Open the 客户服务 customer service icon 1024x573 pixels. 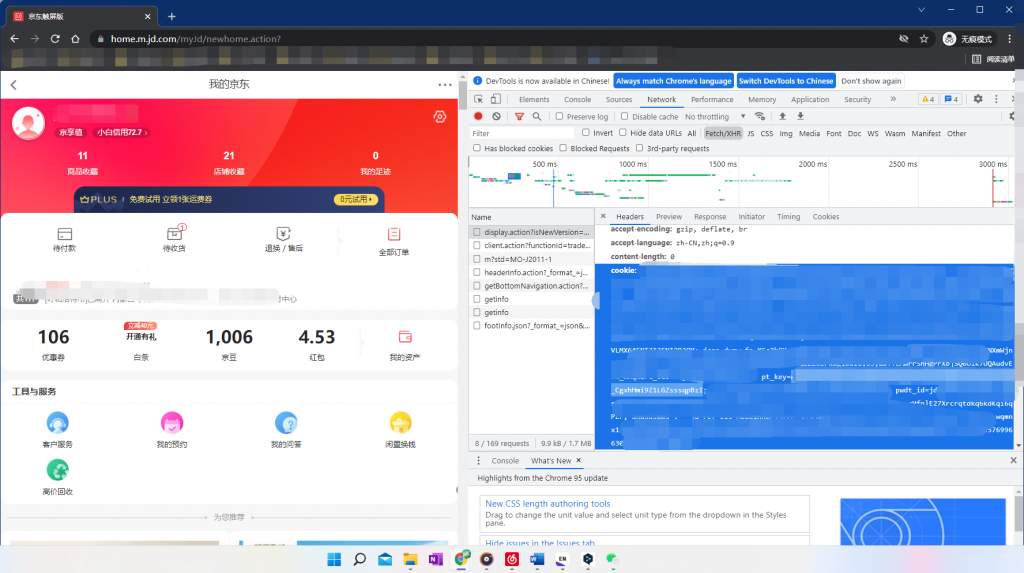pos(57,423)
